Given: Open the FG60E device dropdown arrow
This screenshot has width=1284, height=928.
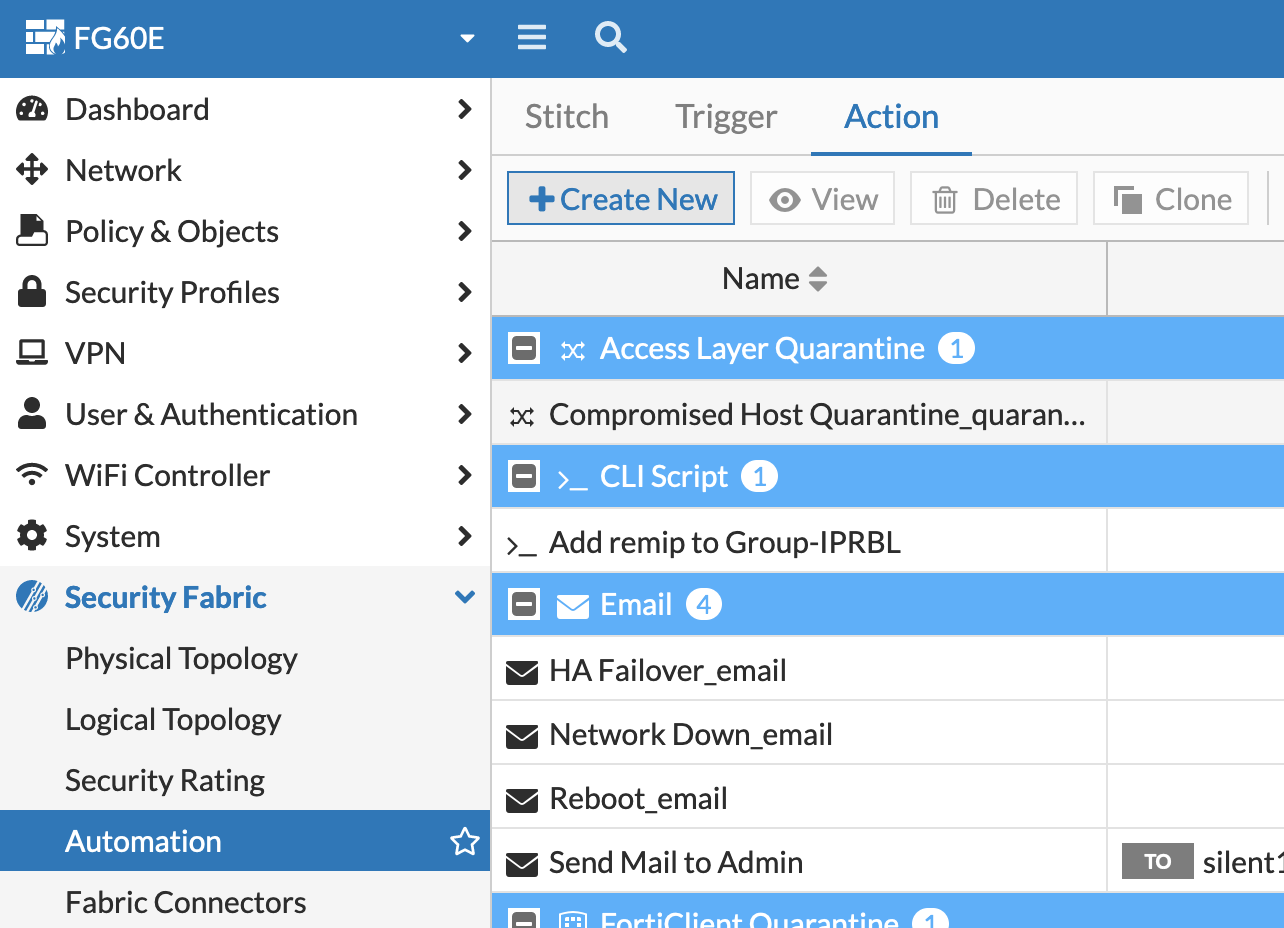Looking at the screenshot, I should pos(466,39).
